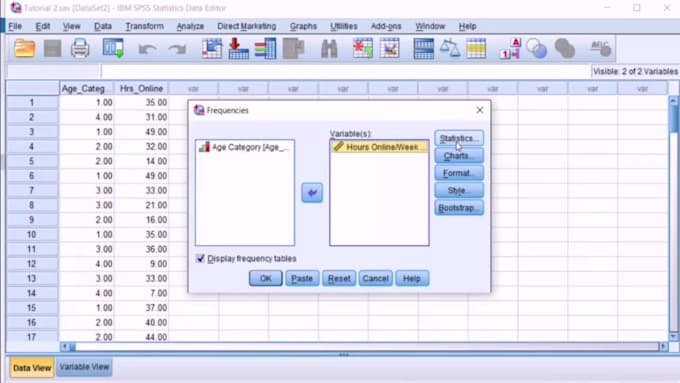Click the 35.00 cell in row 1
The image size is (680, 383).
[x=141, y=103]
